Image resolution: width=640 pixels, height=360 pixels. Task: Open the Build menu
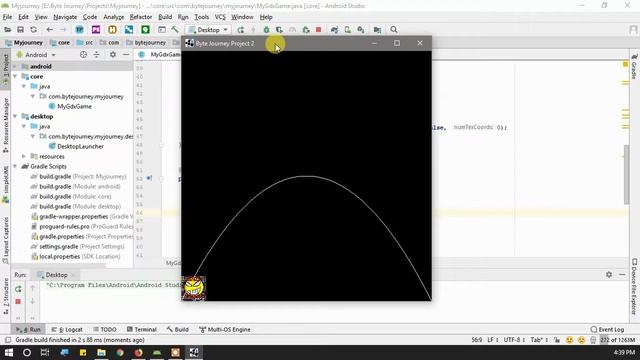coord(165,17)
